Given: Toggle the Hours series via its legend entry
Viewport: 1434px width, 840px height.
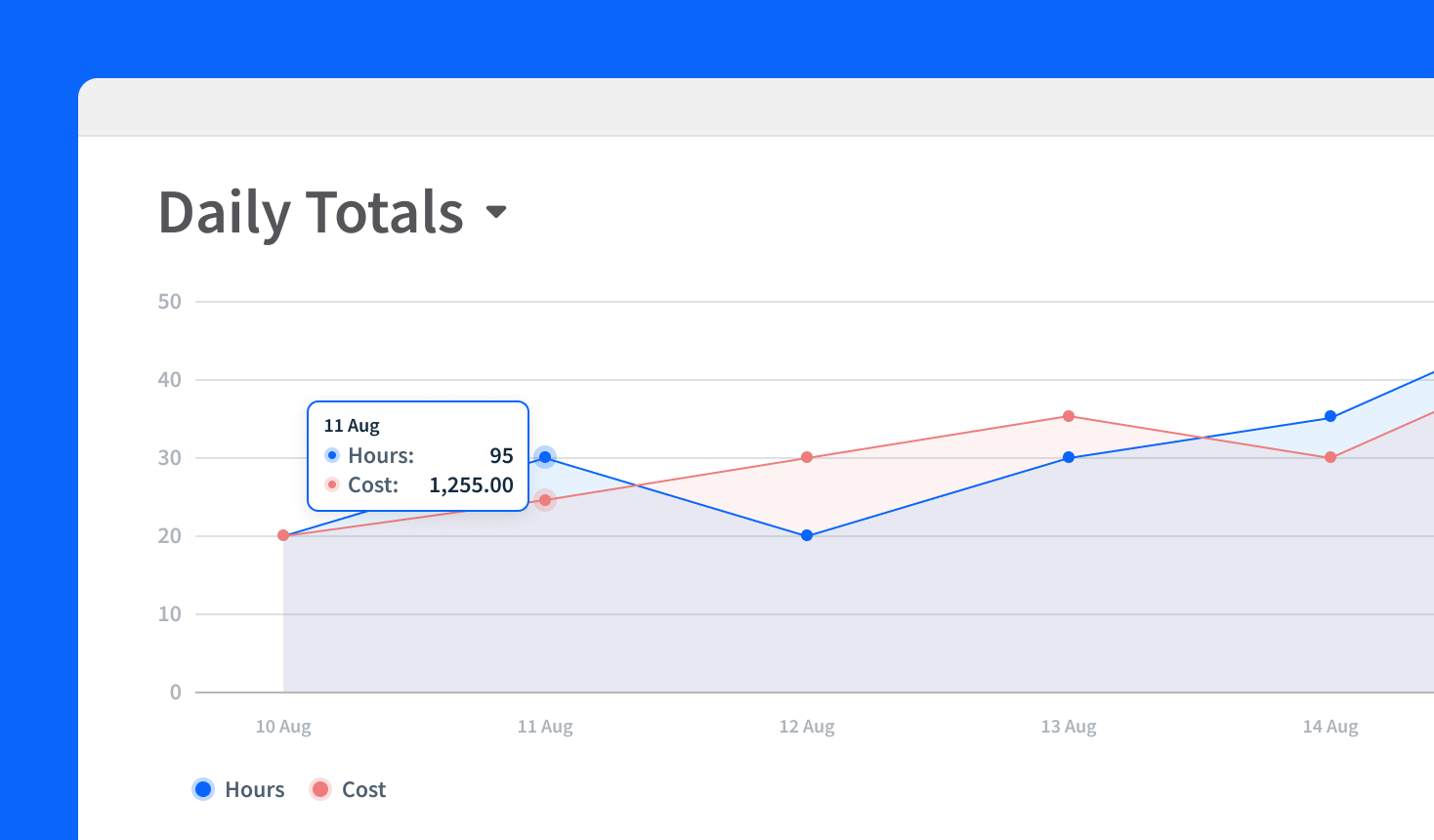Looking at the screenshot, I should (237, 789).
